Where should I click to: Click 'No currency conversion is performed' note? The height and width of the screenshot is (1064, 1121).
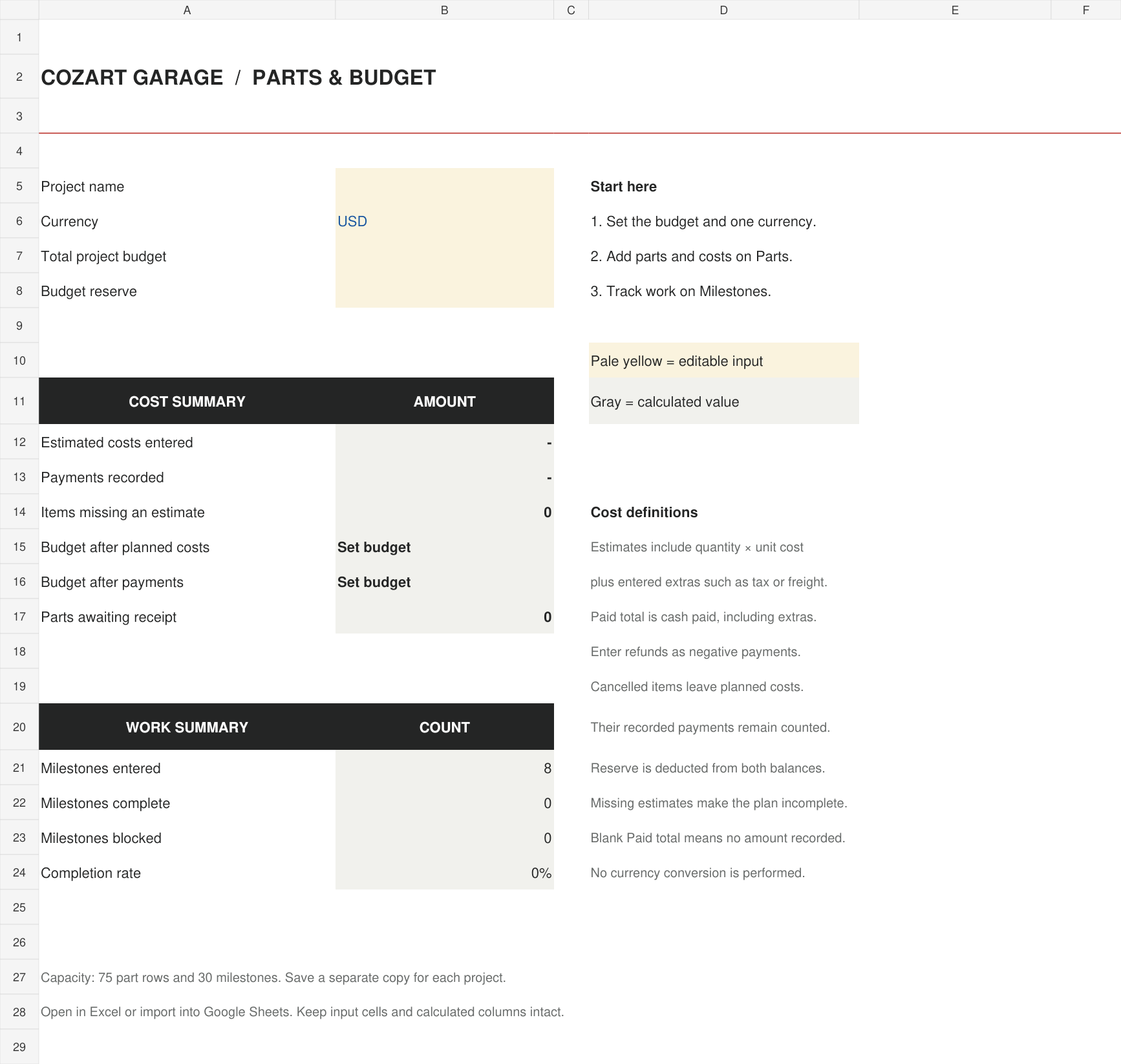(x=698, y=873)
